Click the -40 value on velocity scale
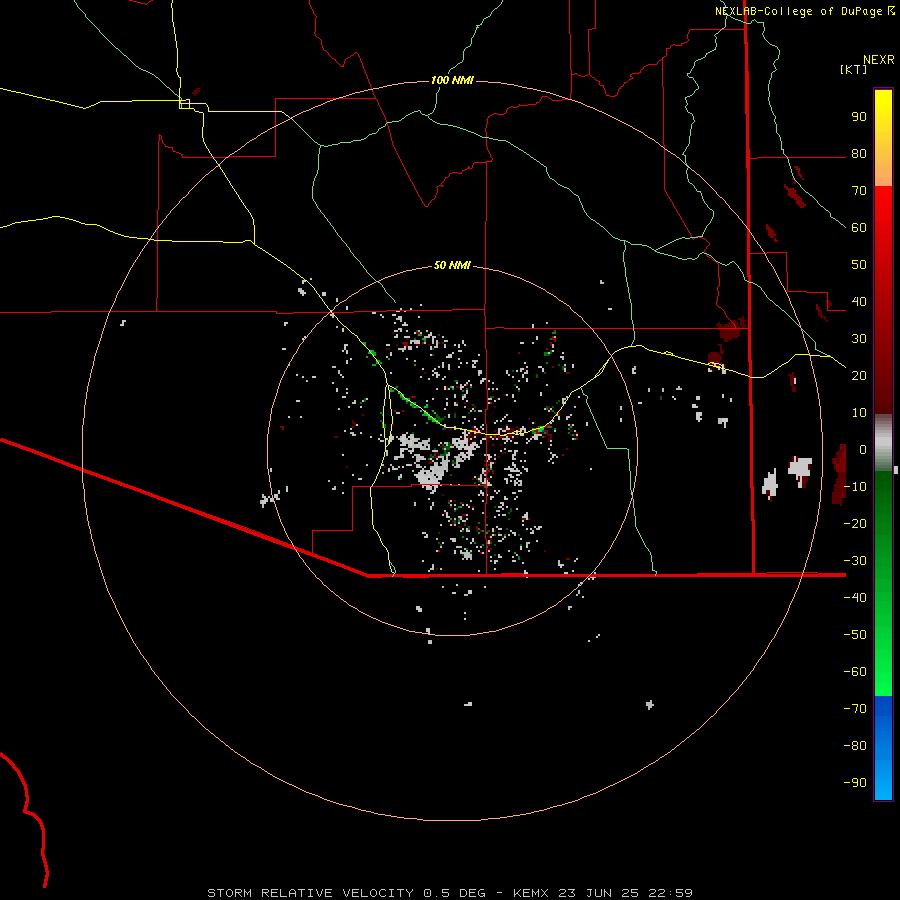Screen dimensions: 900x900 855,598
